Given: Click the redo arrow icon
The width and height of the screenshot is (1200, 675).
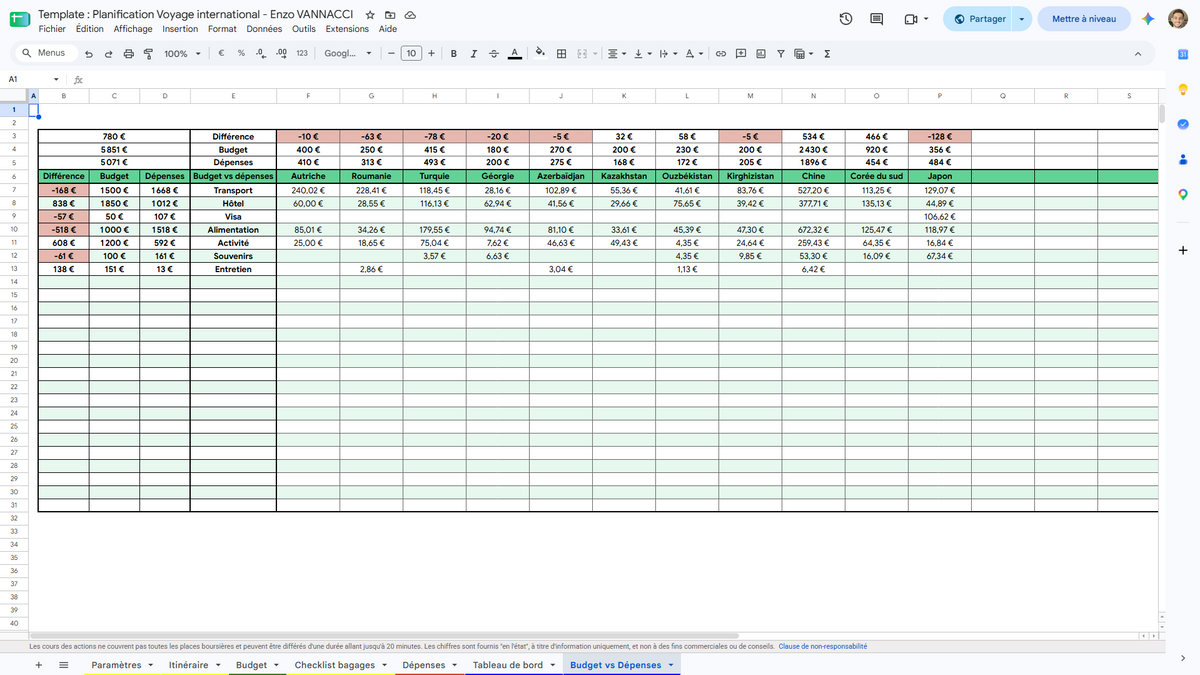Looking at the screenshot, I should pos(108,54).
